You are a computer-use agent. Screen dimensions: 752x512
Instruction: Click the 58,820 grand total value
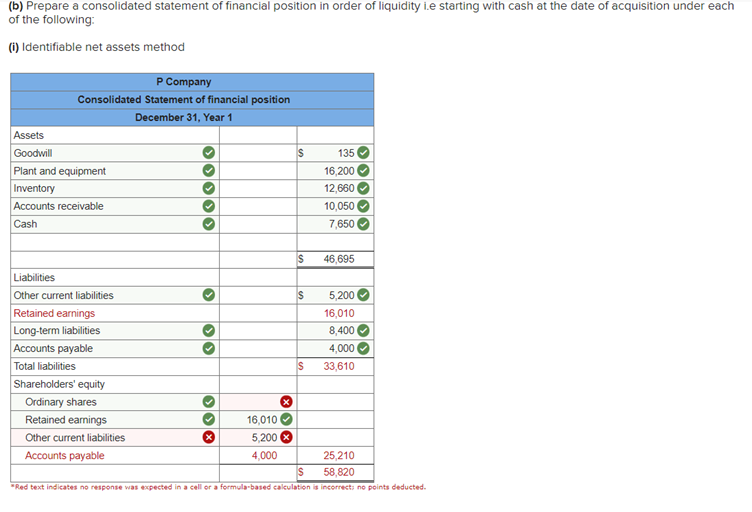point(339,472)
